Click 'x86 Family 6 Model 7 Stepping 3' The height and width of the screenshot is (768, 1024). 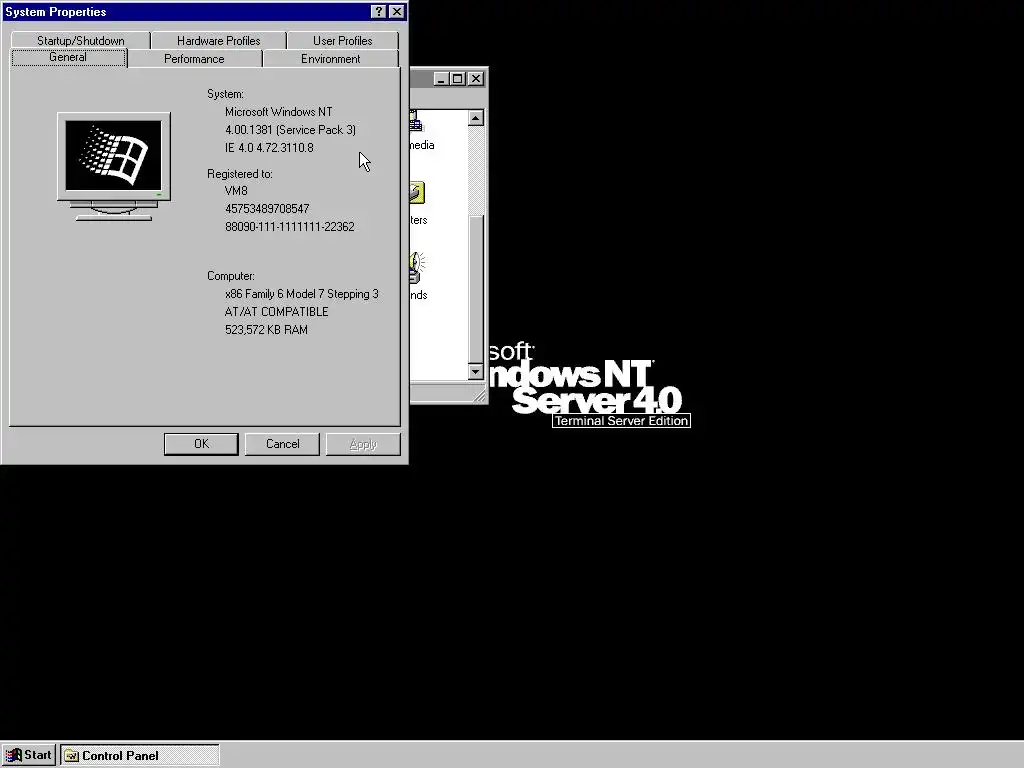click(302, 294)
